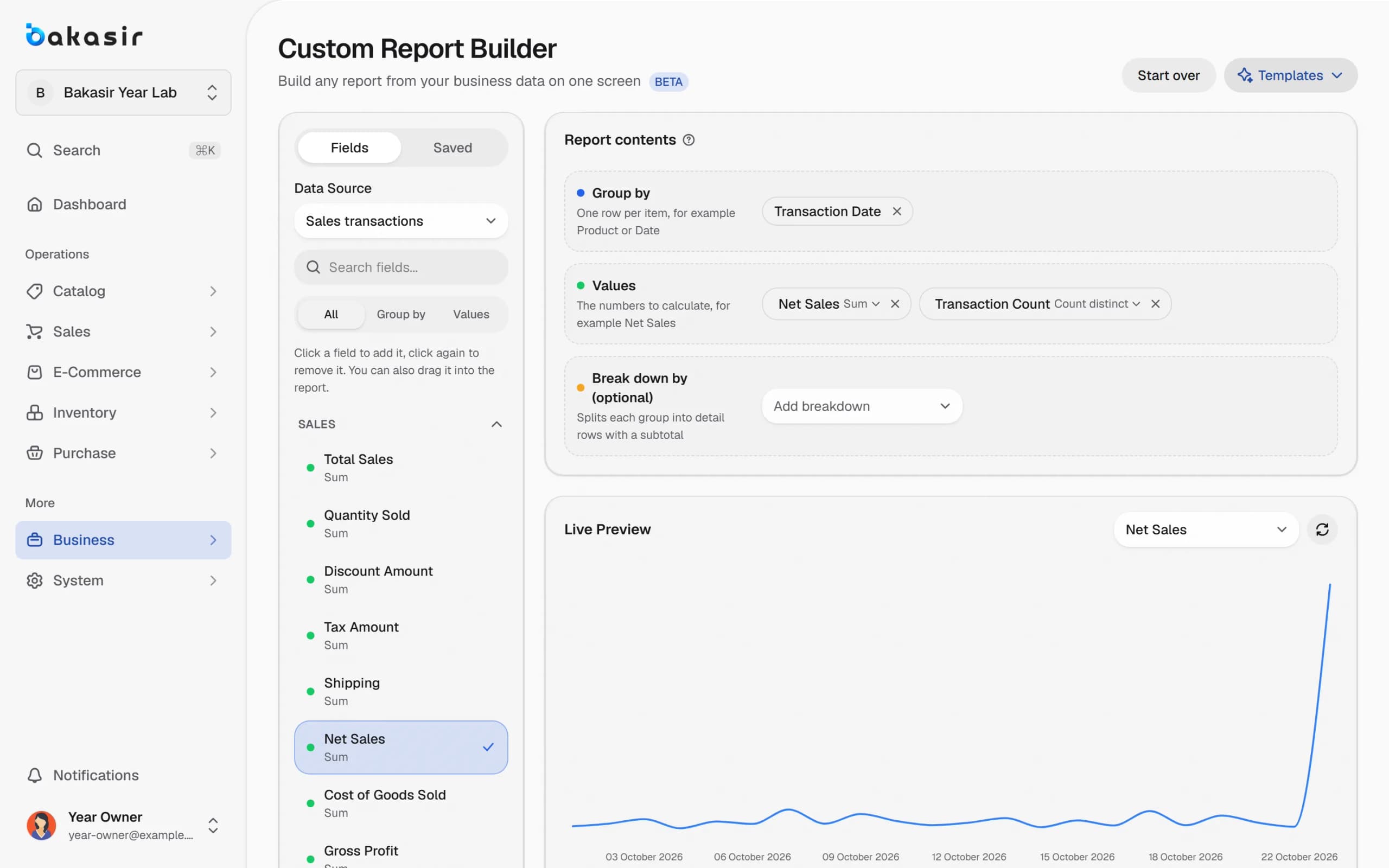Open the Add breakdown dropdown
Viewport: 1389px width, 868px height.
tap(862, 406)
